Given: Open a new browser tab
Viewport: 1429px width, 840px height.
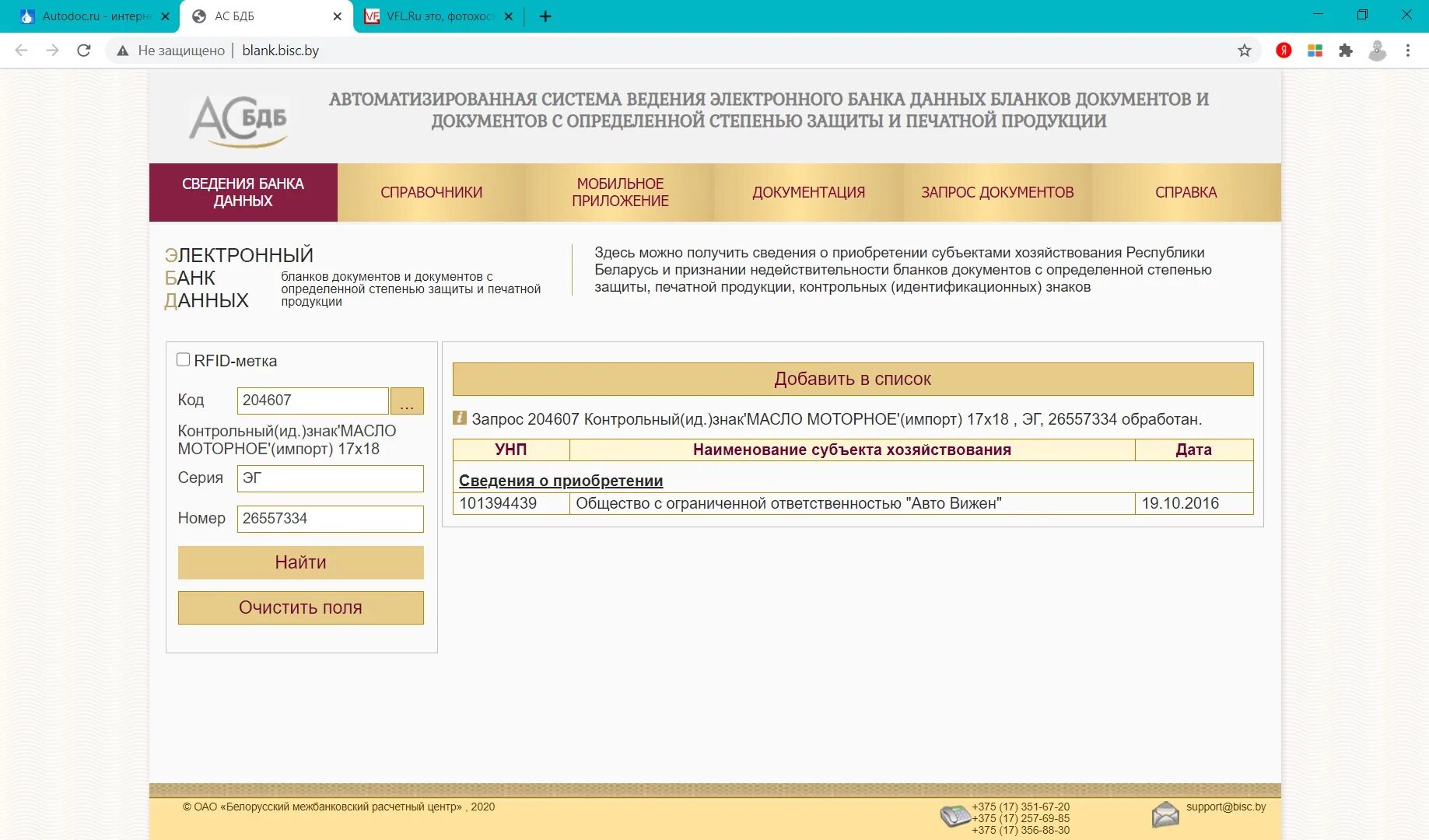Looking at the screenshot, I should tap(545, 16).
